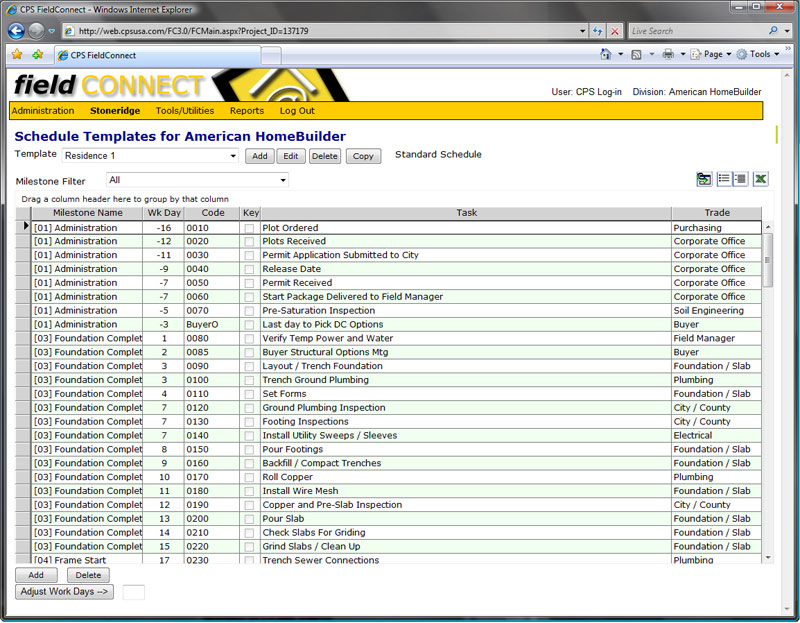The height and width of the screenshot is (623, 800).
Task: Click the browser Back arrow button
Action: [16, 31]
